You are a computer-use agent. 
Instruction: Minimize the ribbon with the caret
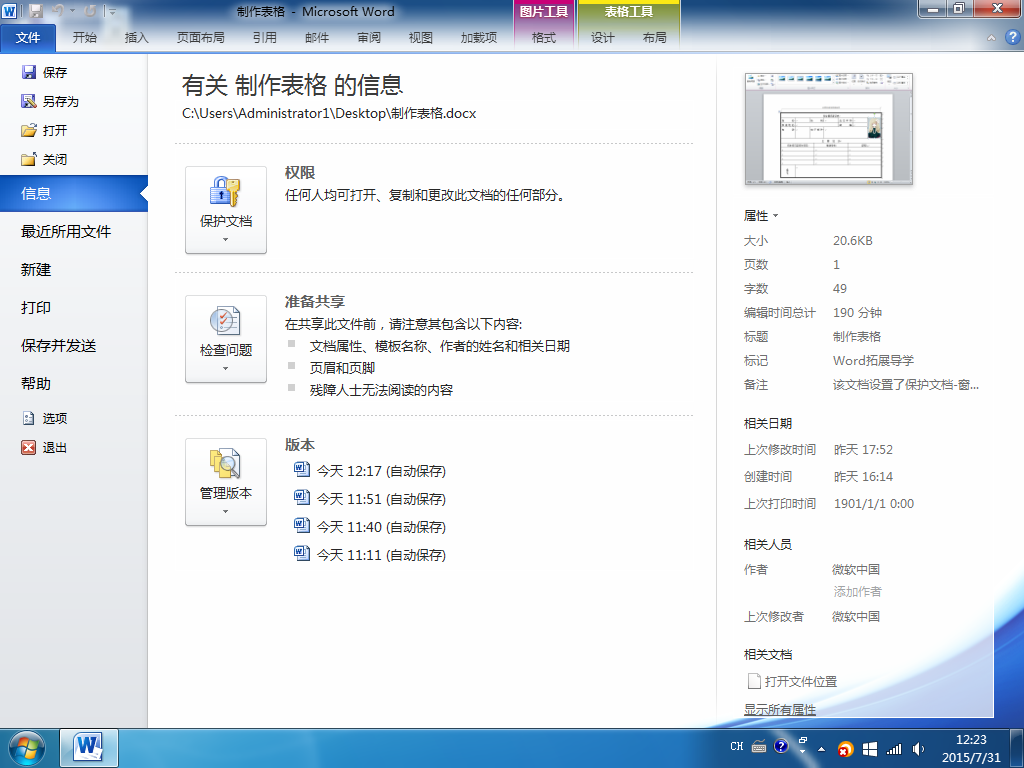[x=991, y=38]
